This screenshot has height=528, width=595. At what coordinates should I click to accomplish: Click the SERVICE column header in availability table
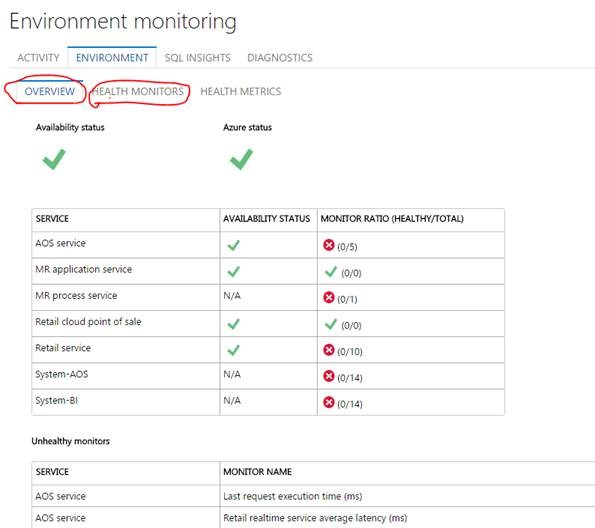click(x=52, y=219)
